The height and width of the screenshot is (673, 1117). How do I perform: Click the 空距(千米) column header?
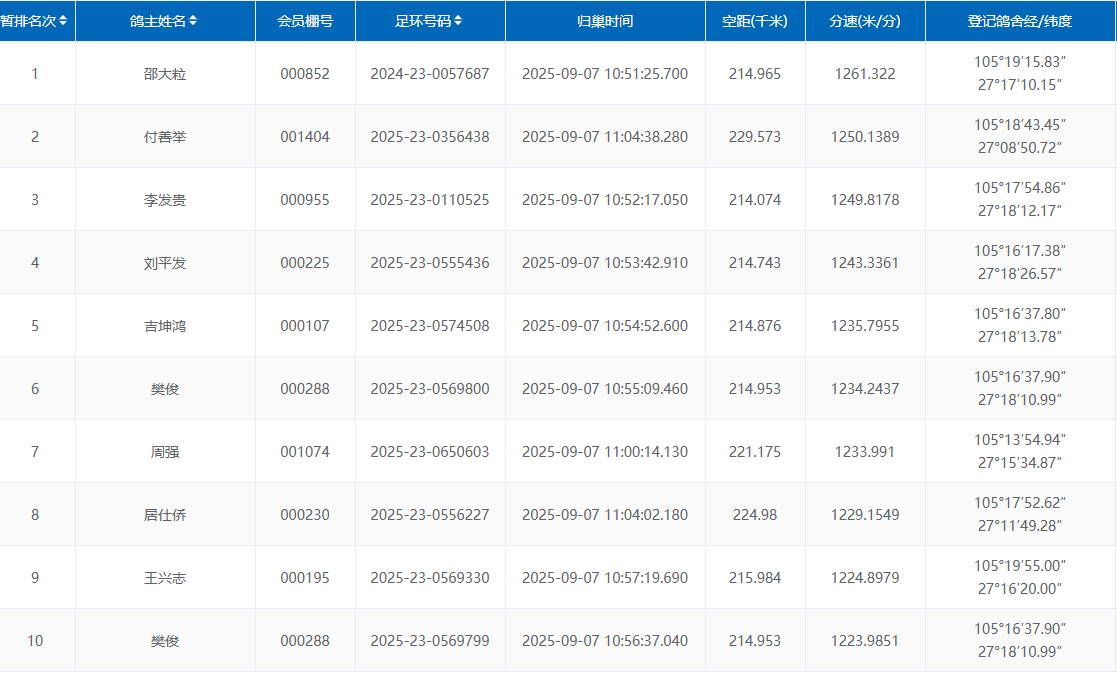click(x=755, y=21)
